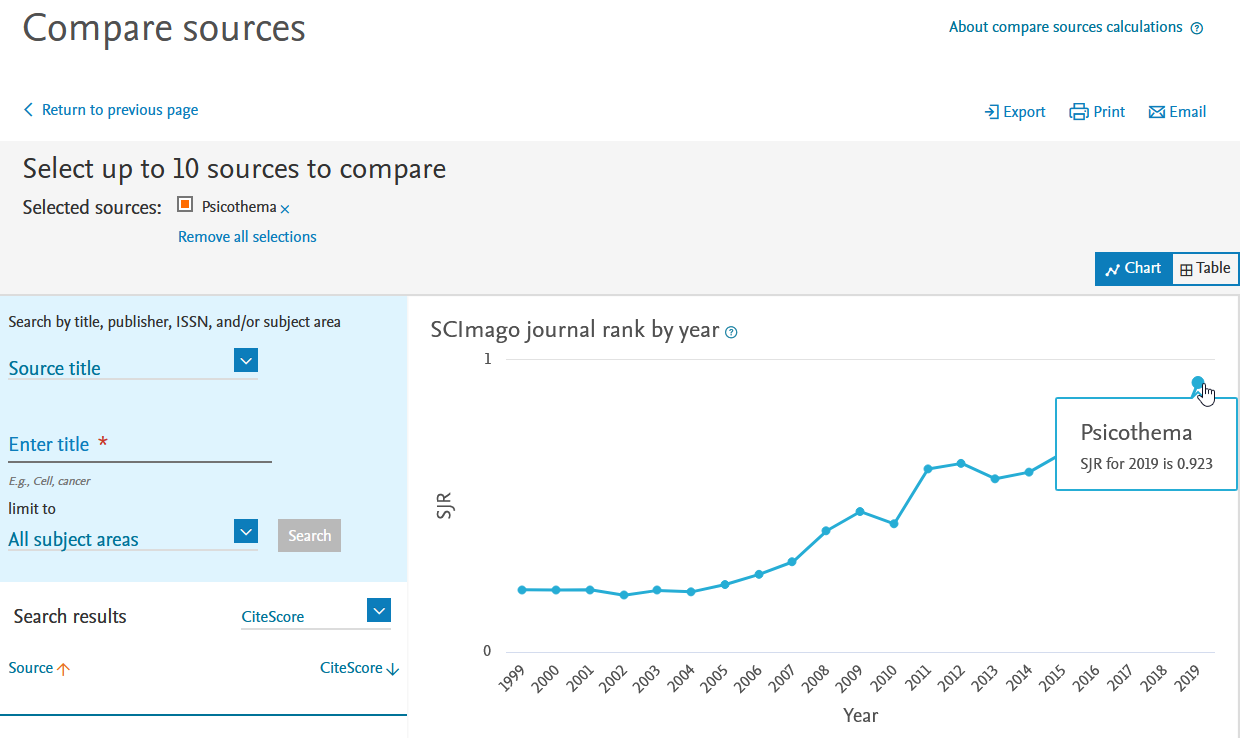Viewport: 1240px width, 738px height.
Task: Click the Enter title input field
Action: tap(140, 445)
